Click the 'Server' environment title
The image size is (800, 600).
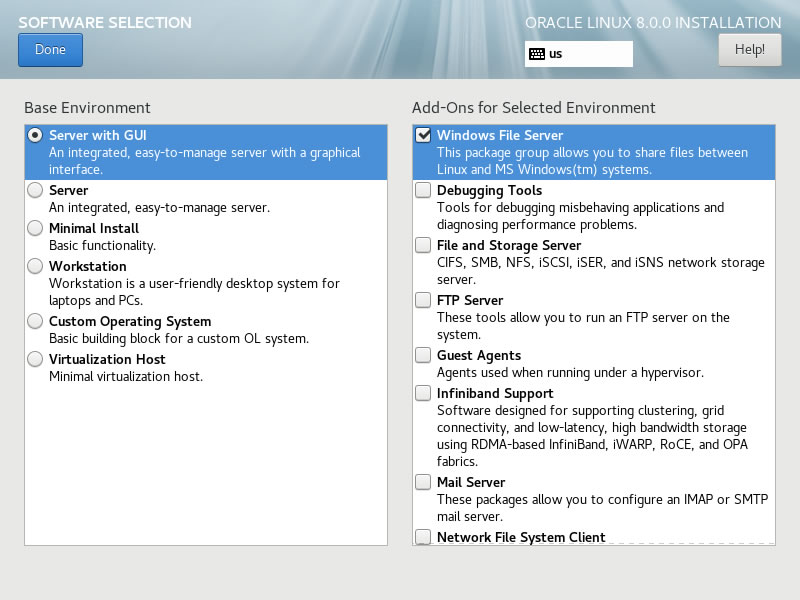[68, 190]
